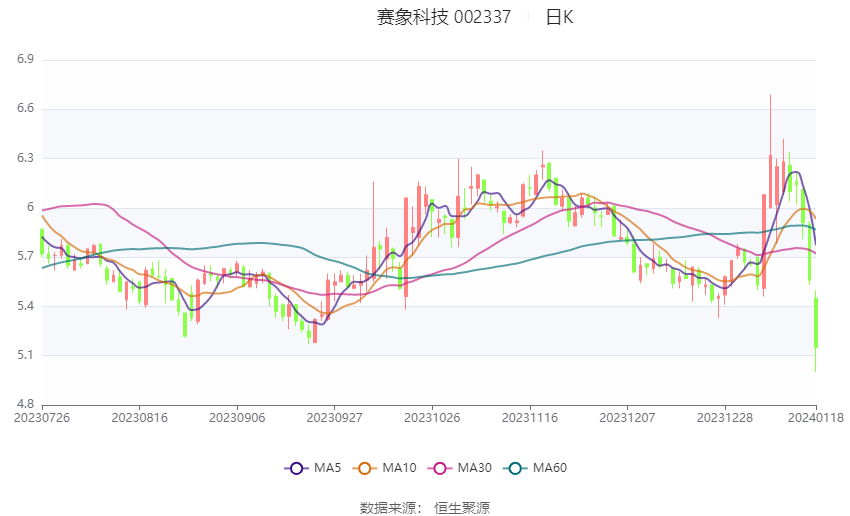850x516 pixels.
Task: Click the chart title 赛象科技 002337
Action: pyautogui.click(x=444, y=17)
